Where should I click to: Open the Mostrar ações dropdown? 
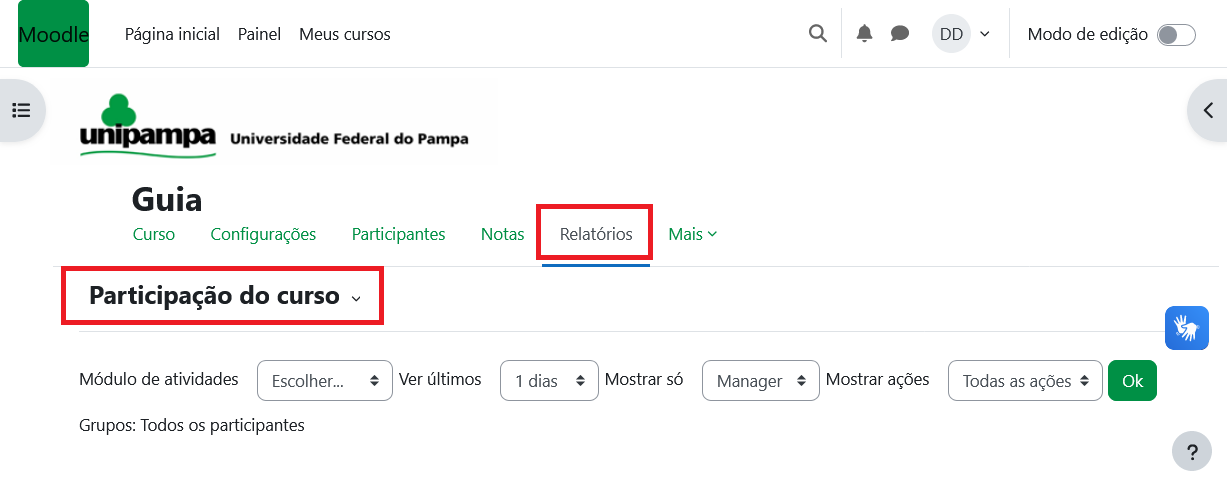click(x=1025, y=381)
